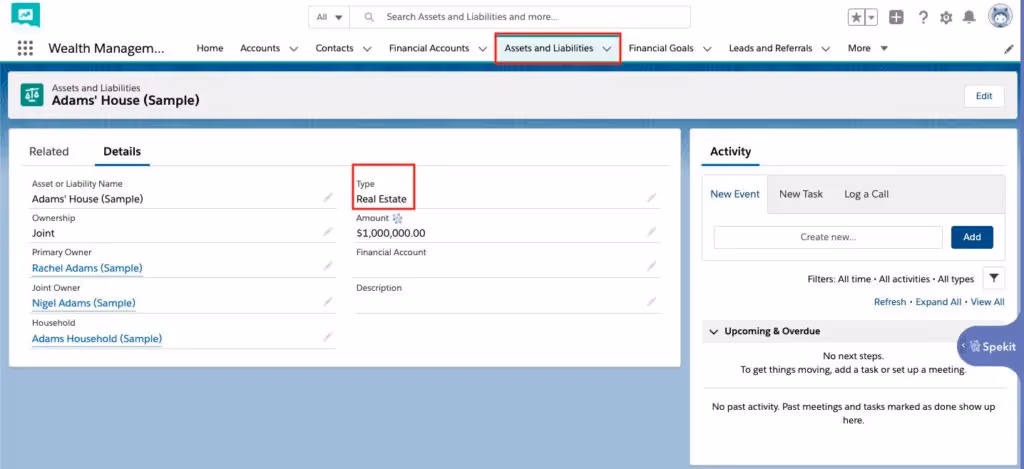Open the Financial Goals tab
Viewport: 1024px width, 469px height.
click(x=661, y=48)
